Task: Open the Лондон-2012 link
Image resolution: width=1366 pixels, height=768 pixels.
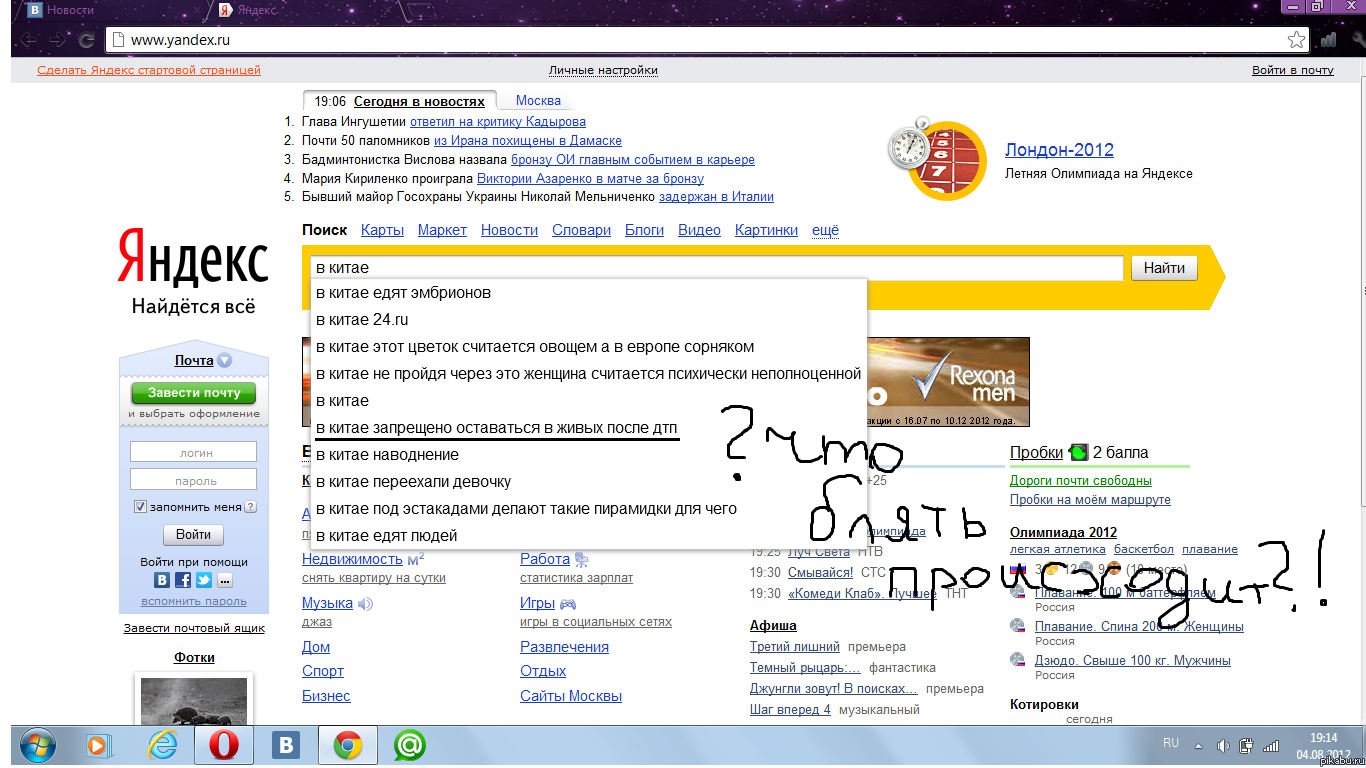Action: pyautogui.click(x=1059, y=150)
